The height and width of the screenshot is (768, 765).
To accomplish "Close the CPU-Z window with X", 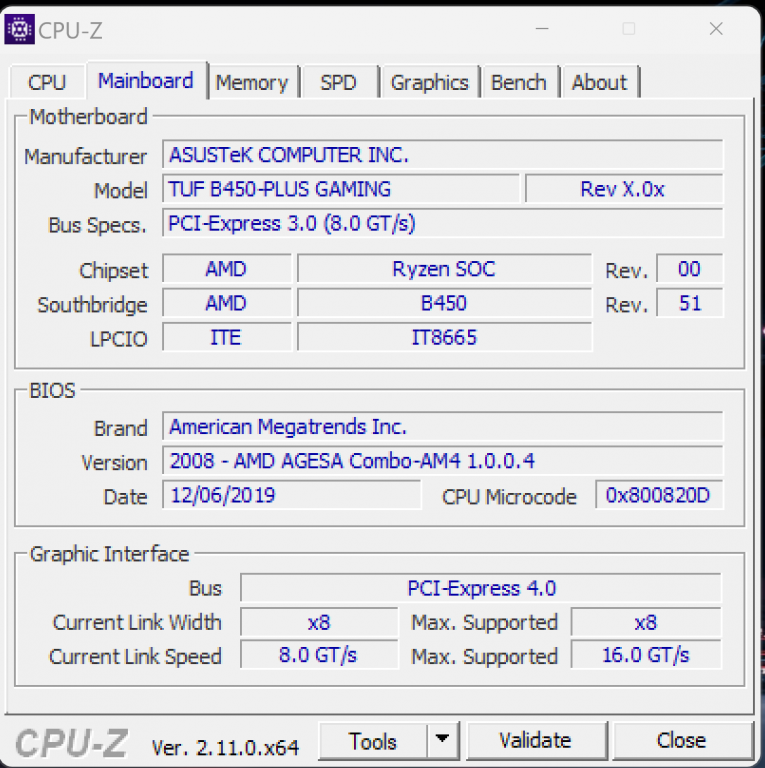I will pos(716,29).
